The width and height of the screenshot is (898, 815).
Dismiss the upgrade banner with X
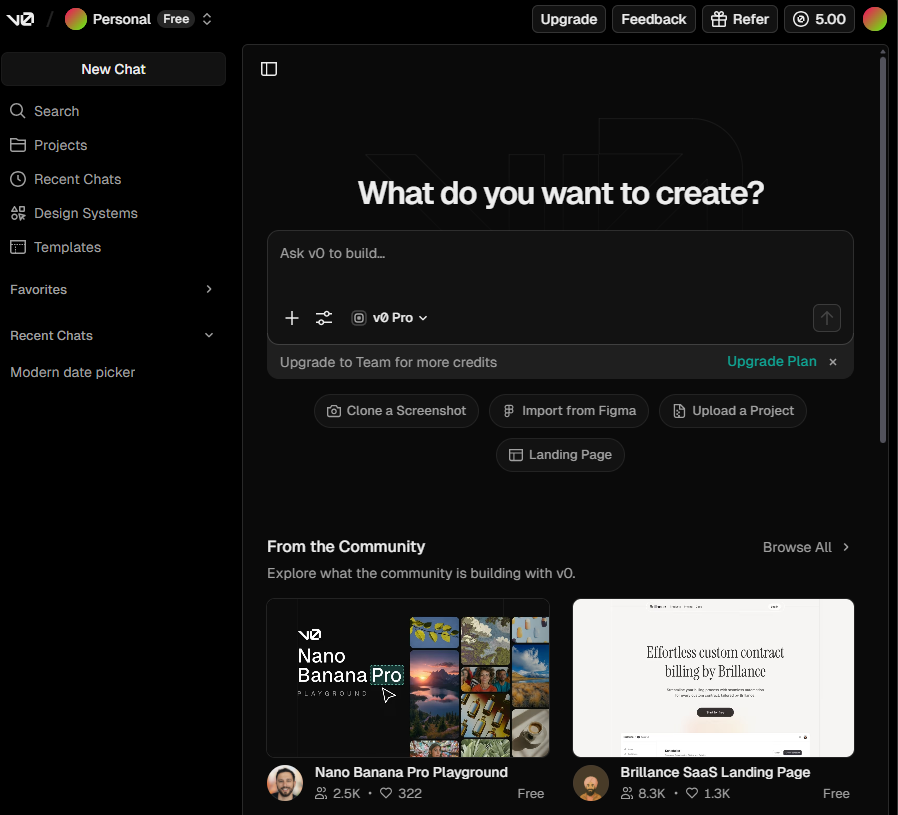[833, 362]
